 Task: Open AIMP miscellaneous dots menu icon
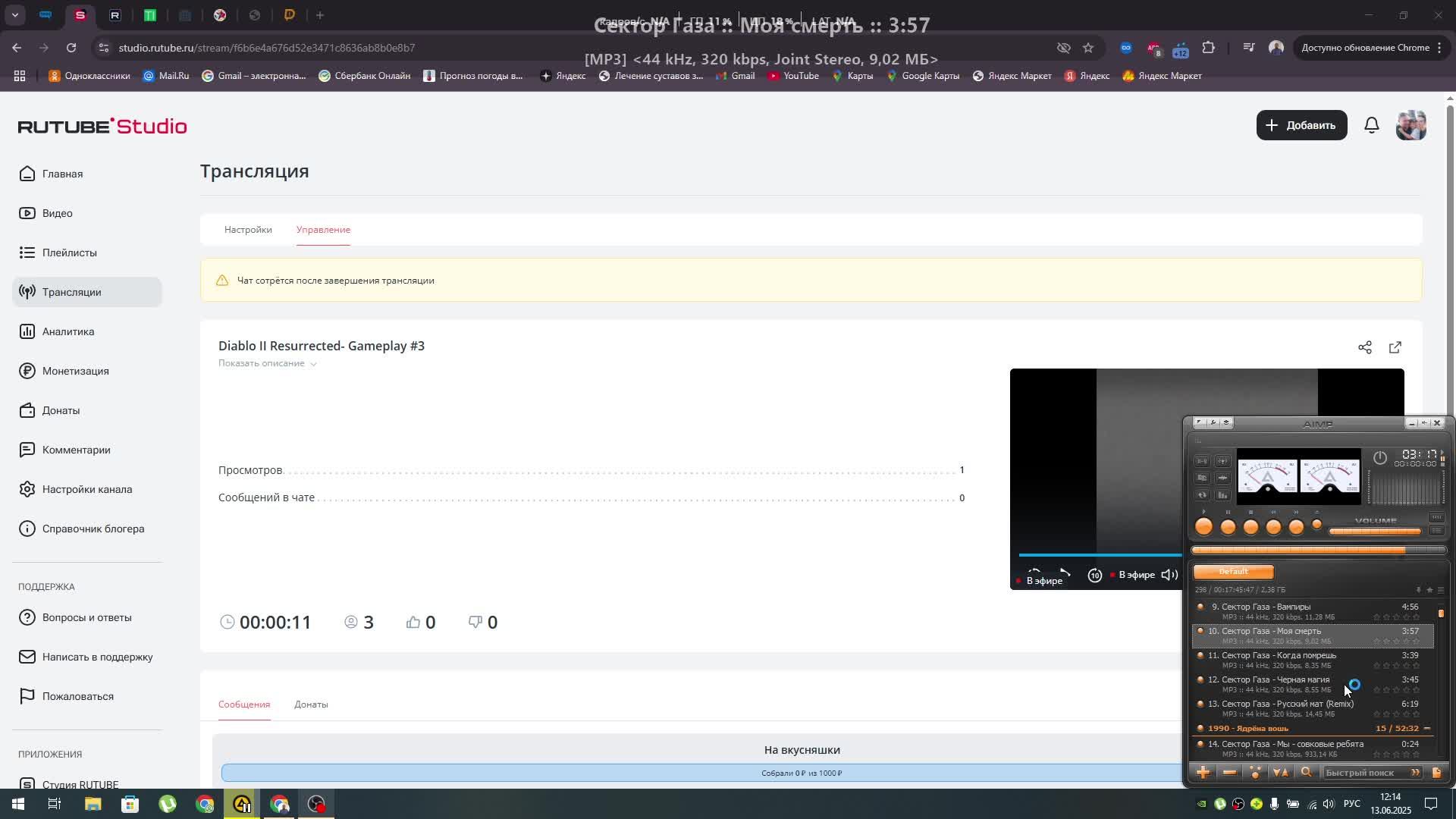point(1255,773)
